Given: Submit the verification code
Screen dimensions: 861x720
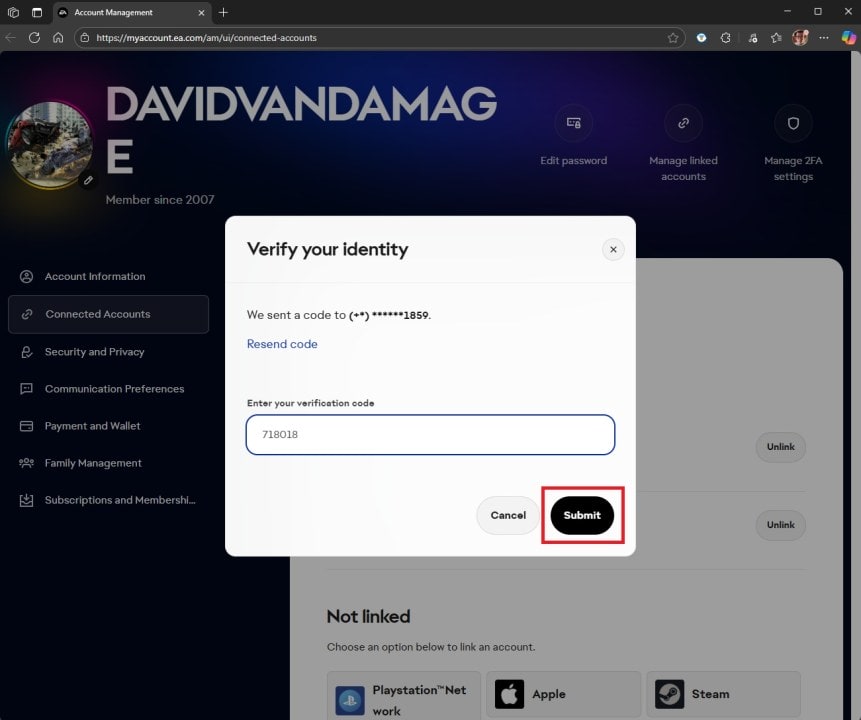Looking at the screenshot, I should tap(582, 515).
